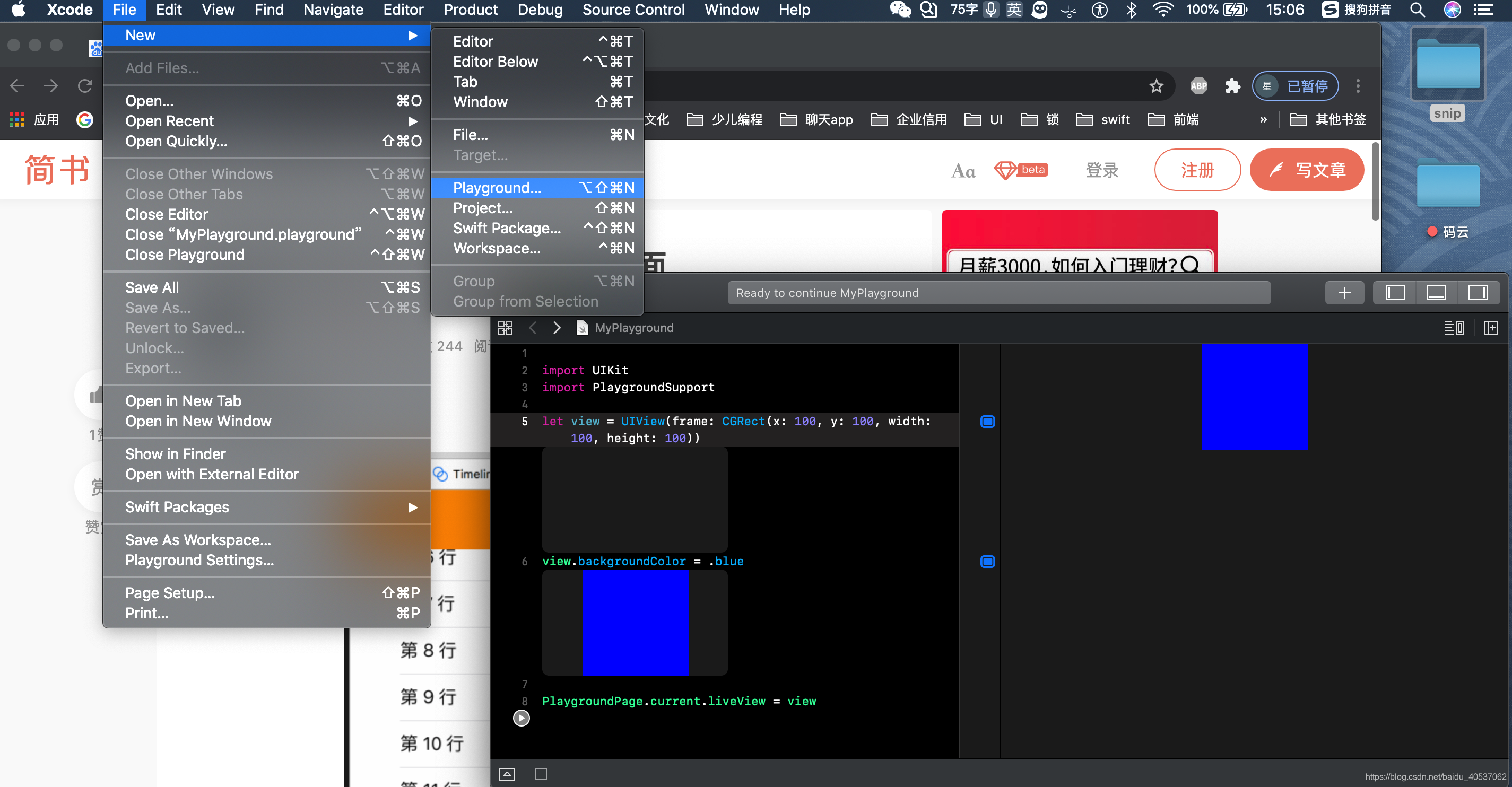Image resolution: width=1512 pixels, height=787 pixels.
Task: Click WeChat icon in menu bar
Action: pos(900,10)
